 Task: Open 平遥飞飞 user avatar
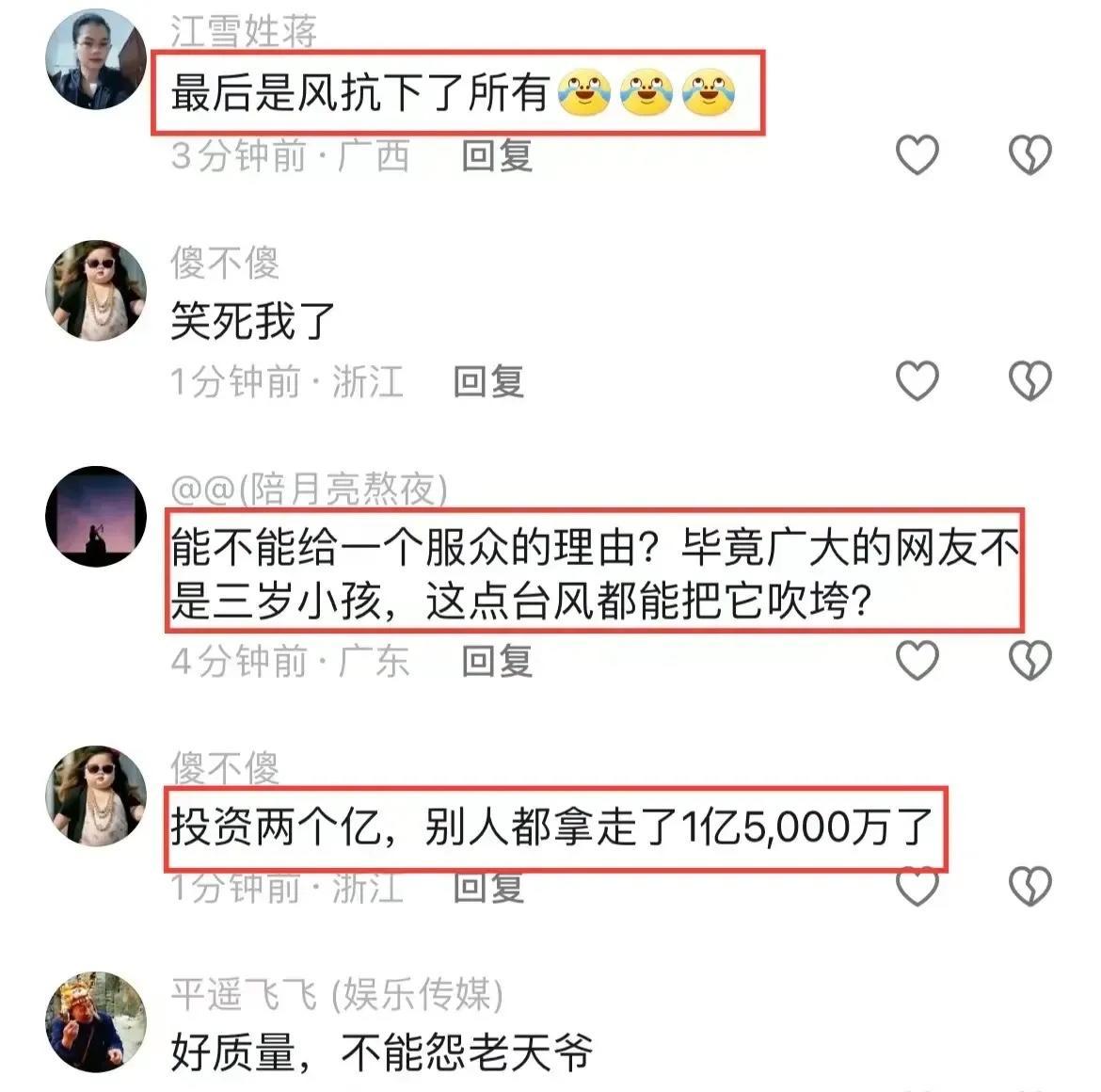(x=96, y=1021)
